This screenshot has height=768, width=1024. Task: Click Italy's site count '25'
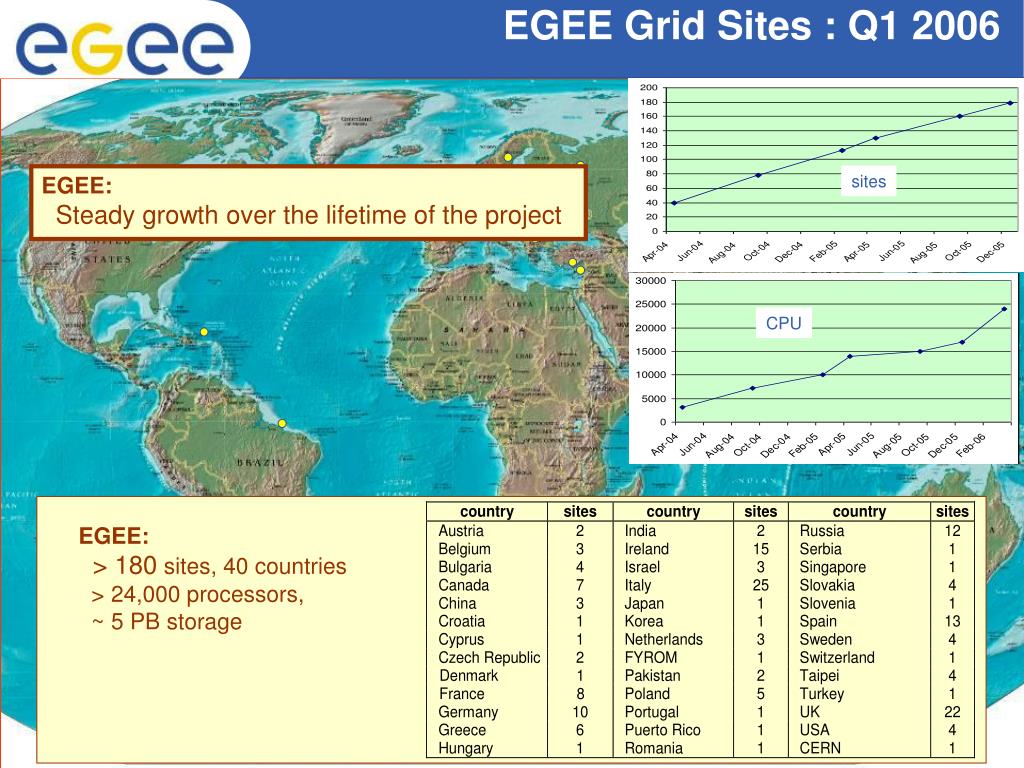pos(761,585)
